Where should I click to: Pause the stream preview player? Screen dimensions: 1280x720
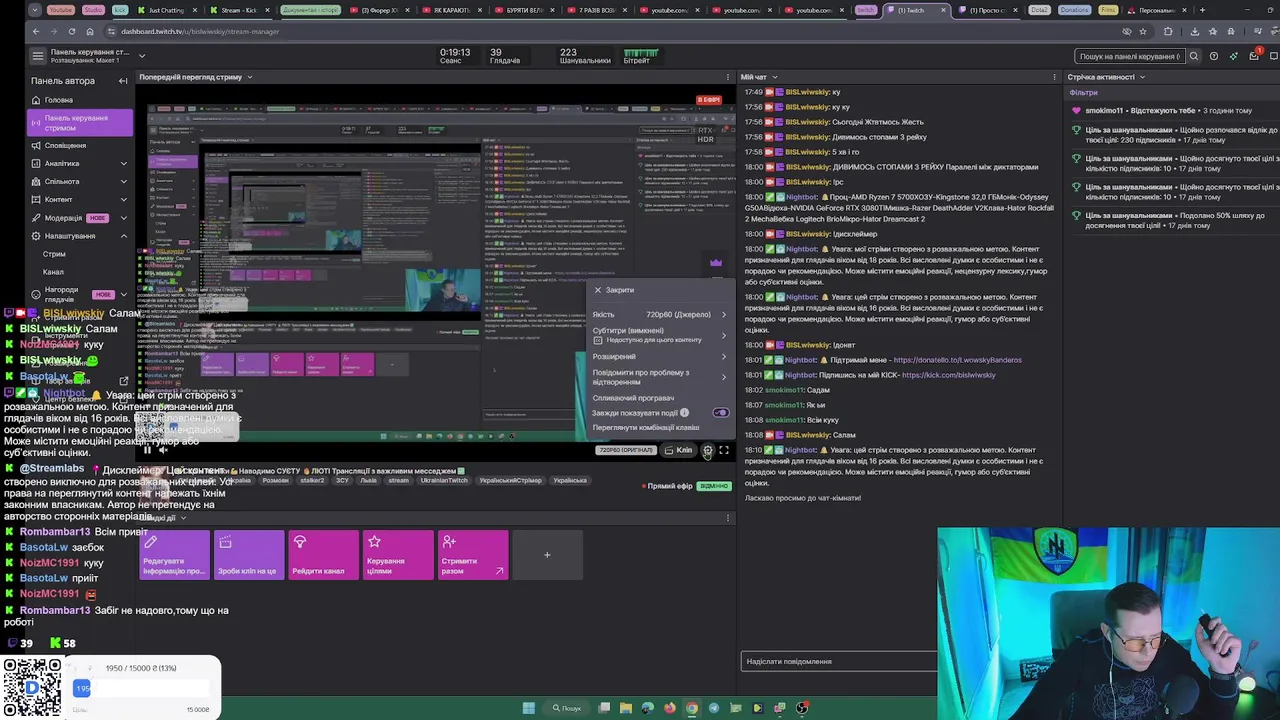pos(147,450)
